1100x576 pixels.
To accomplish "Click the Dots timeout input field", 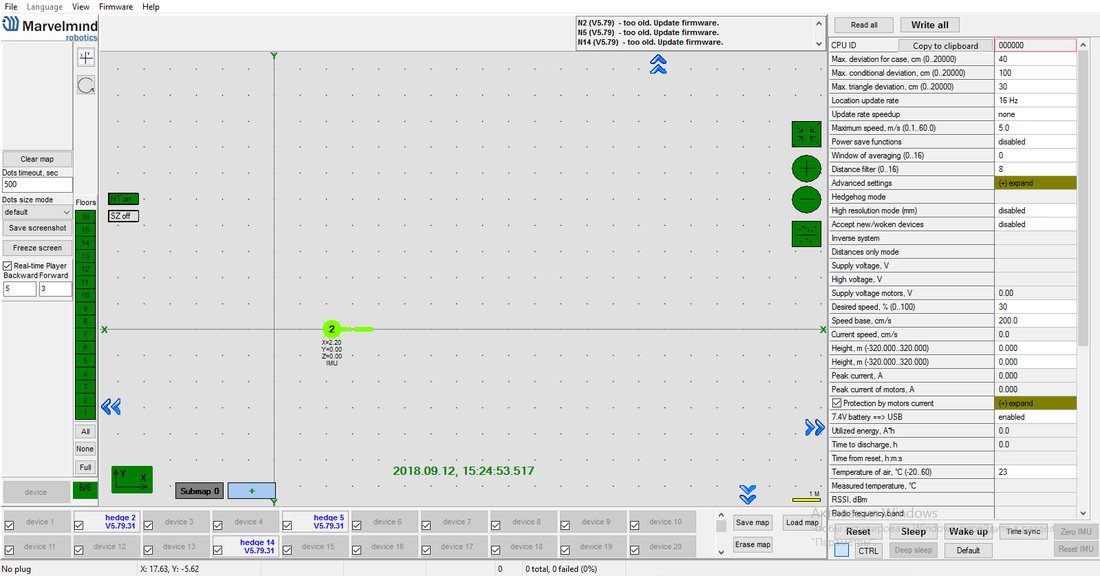I will (x=37, y=185).
